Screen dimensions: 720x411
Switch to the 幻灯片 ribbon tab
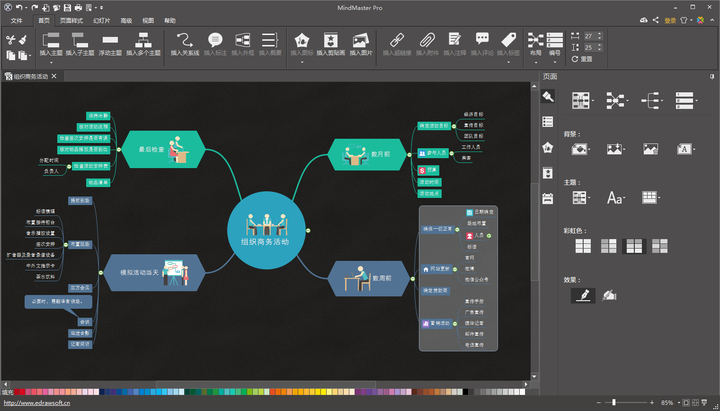[101, 21]
